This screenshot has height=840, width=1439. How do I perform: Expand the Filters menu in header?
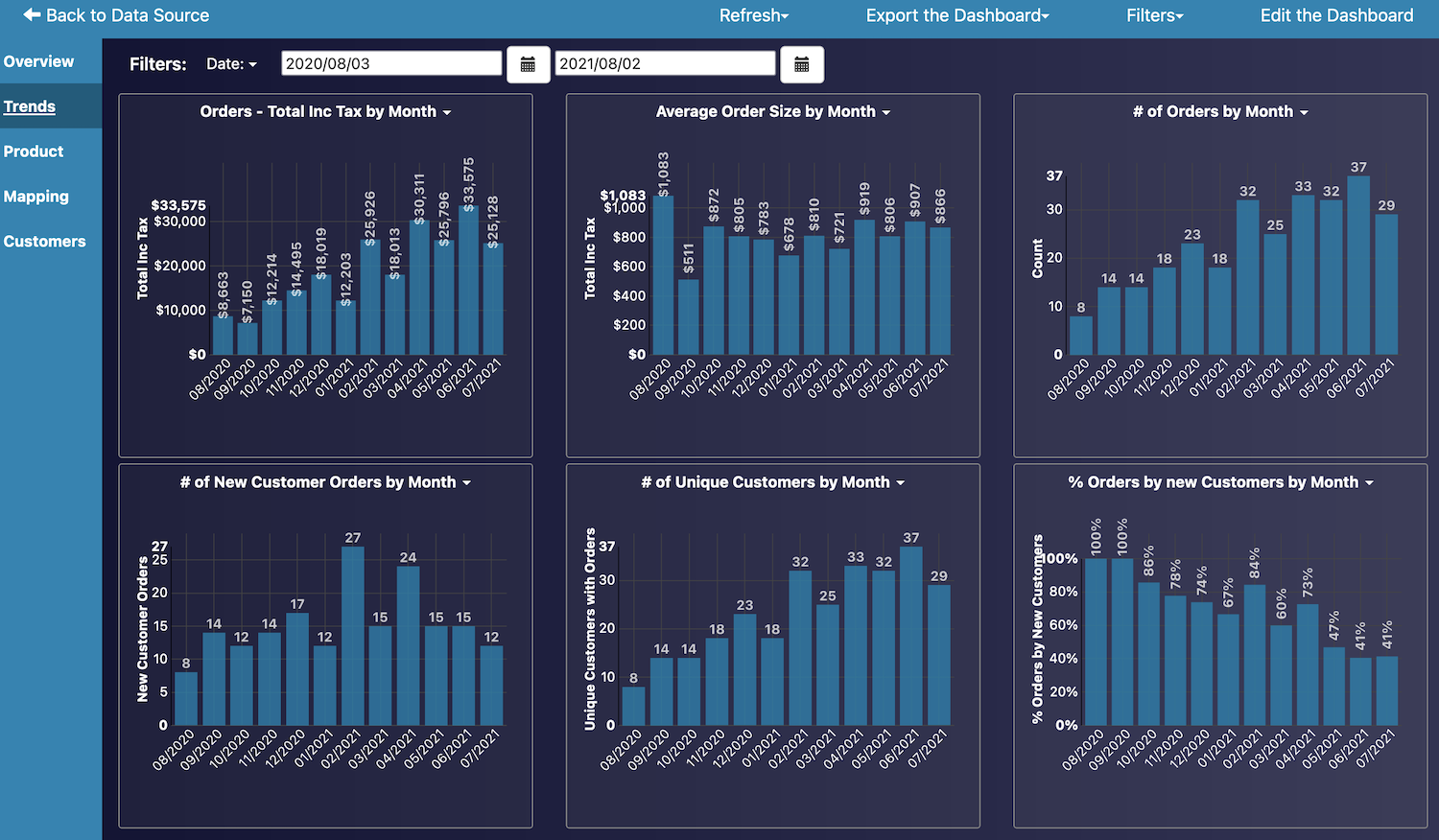(1155, 15)
